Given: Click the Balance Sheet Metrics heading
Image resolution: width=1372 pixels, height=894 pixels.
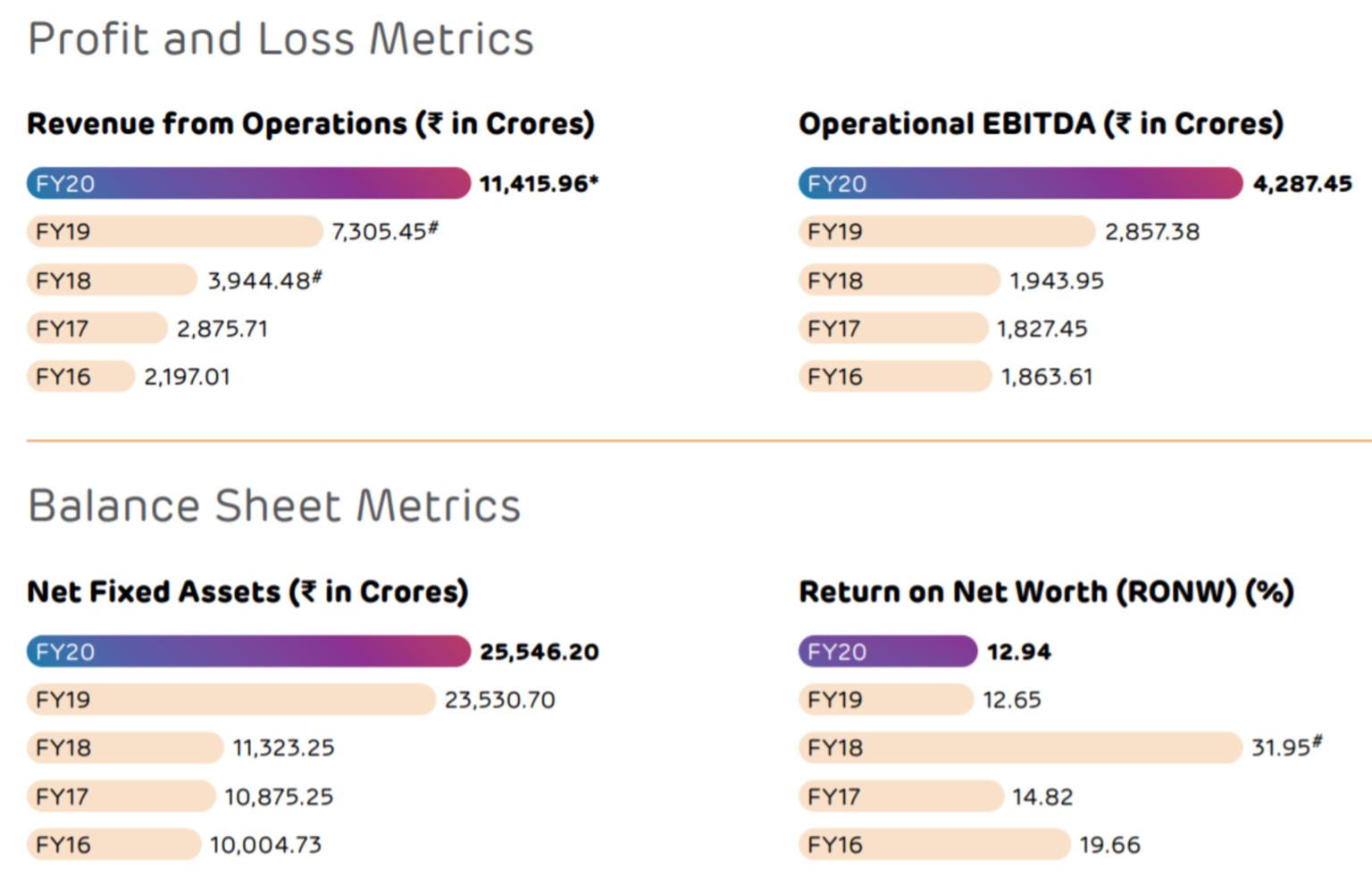Looking at the screenshot, I should click(x=274, y=505).
